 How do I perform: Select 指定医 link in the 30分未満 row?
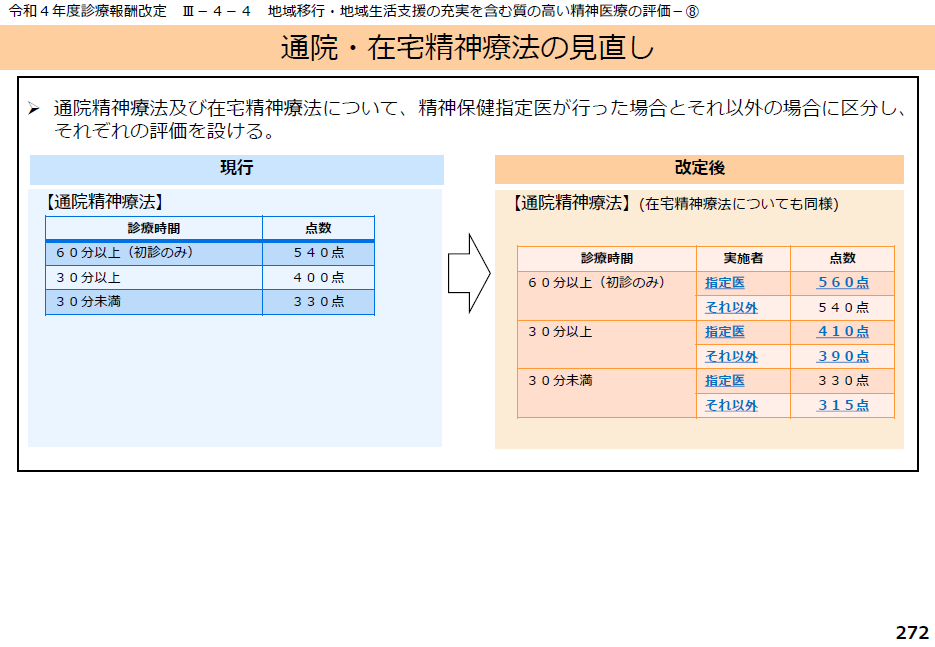pyautogui.click(x=725, y=381)
